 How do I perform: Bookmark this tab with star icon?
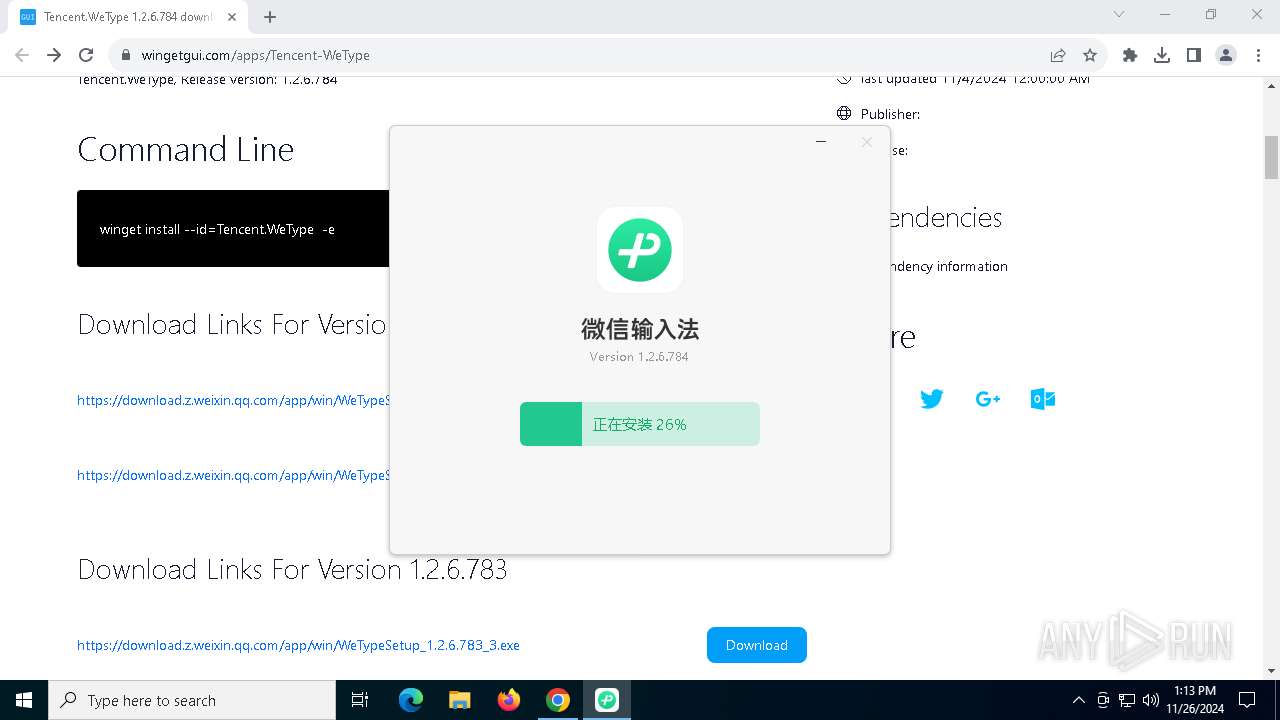pyautogui.click(x=1090, y=55)
